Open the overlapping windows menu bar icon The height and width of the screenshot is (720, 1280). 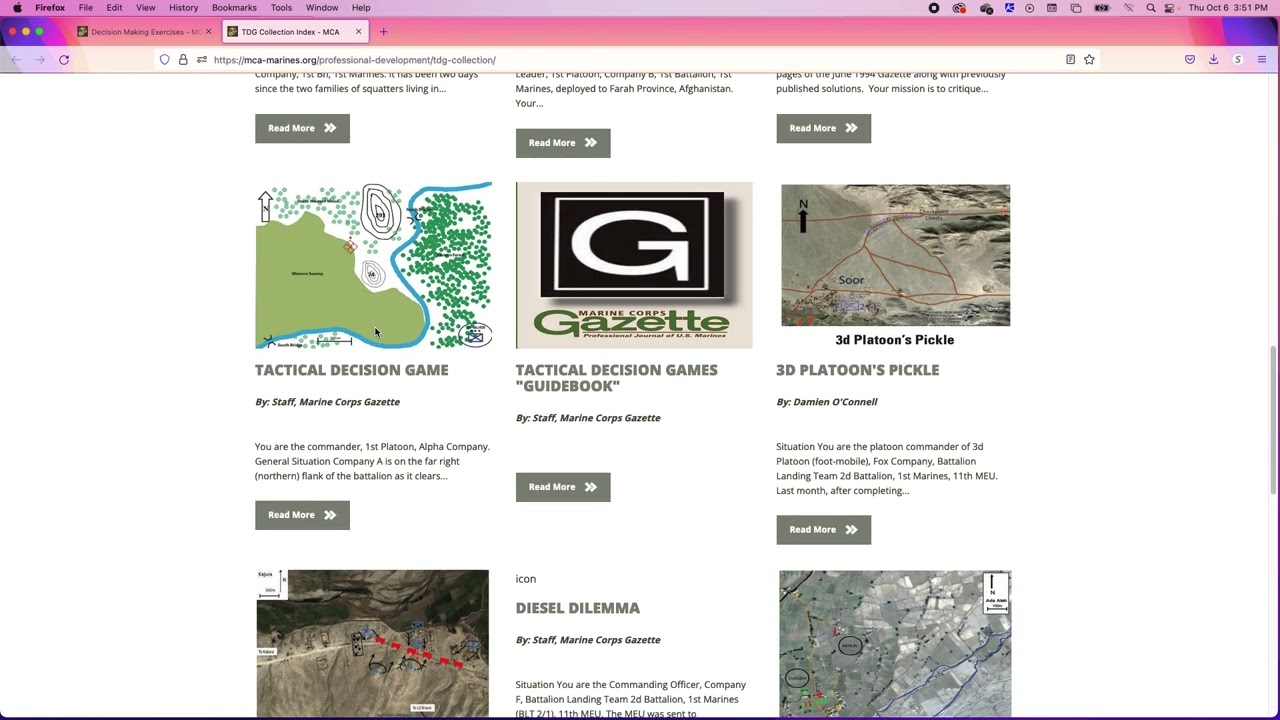1076,8
